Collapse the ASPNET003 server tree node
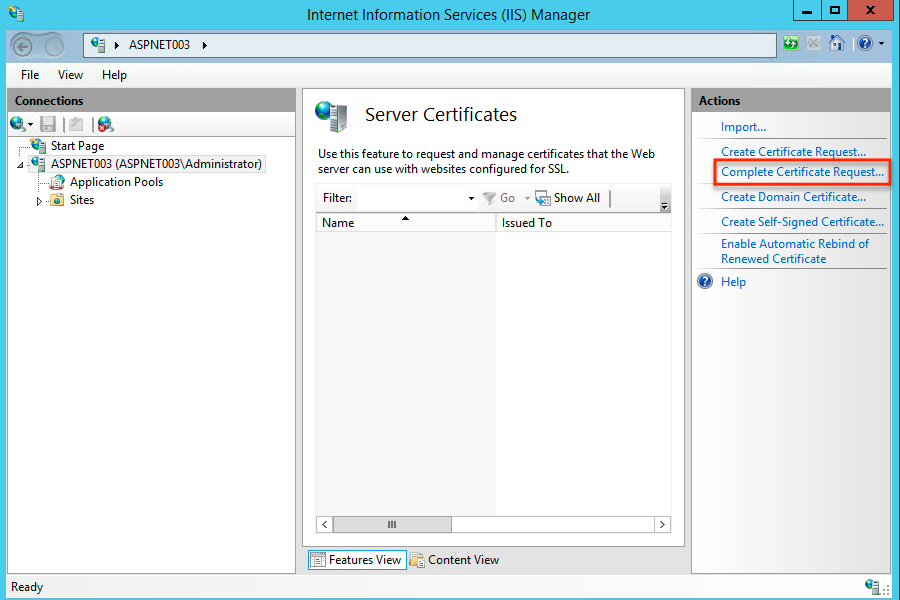The image size is (900, 600). 21,165
